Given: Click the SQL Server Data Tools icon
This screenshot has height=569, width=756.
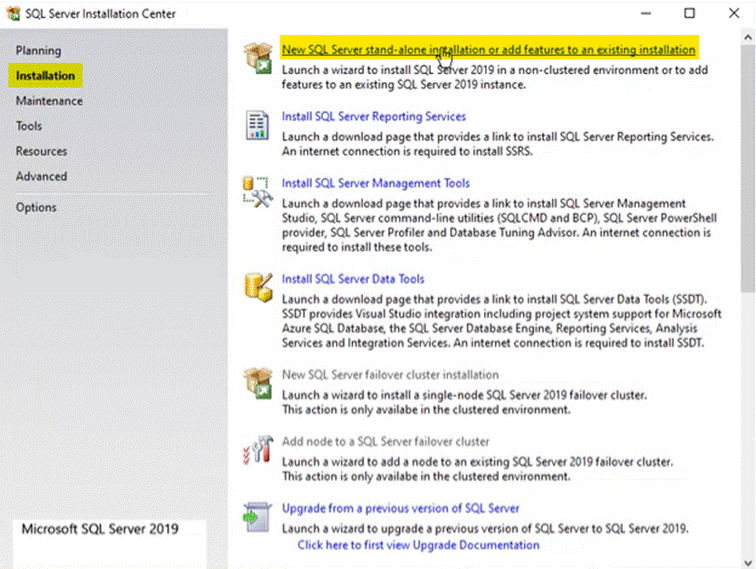Looking at the screenshot, I should (x=258, y=287).
